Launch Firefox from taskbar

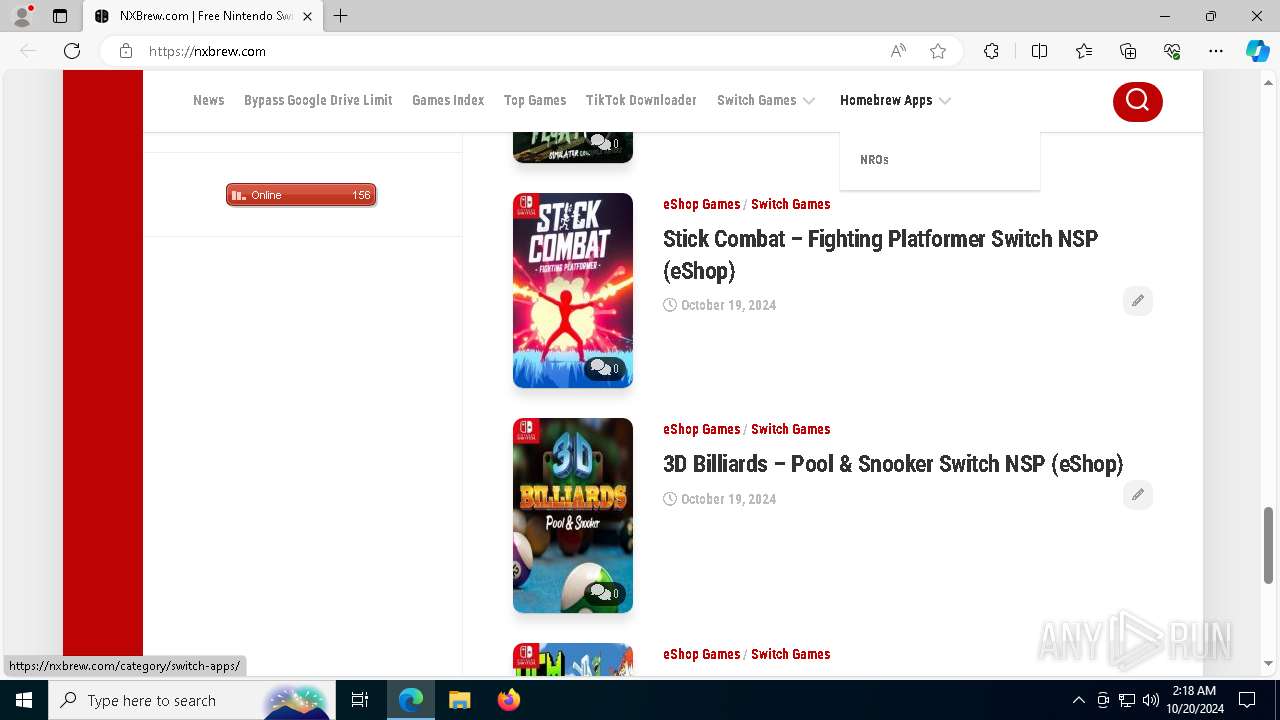[509, 700]
